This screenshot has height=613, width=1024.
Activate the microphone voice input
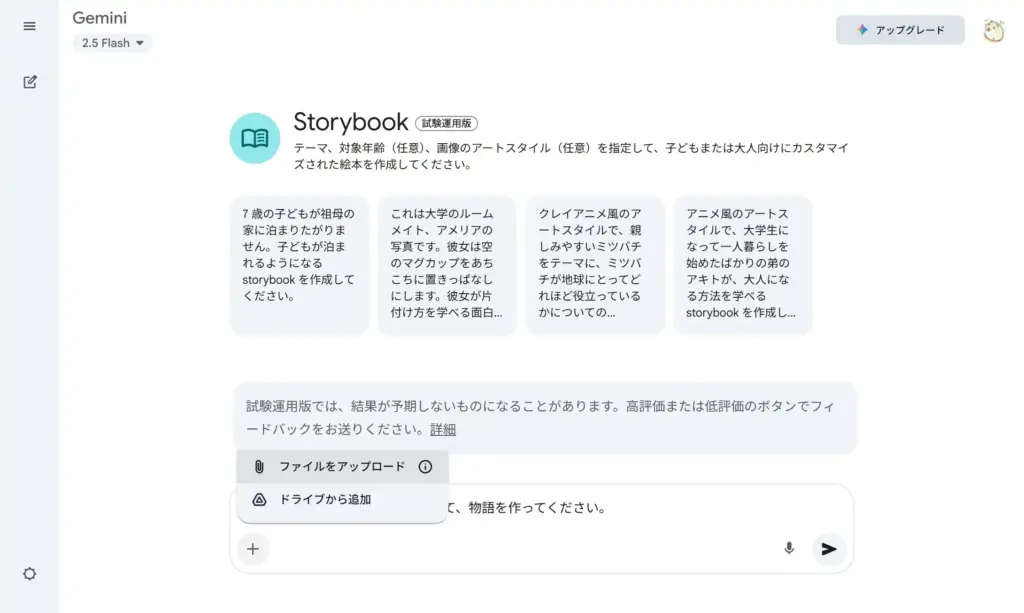pyautogui.click(x=789, y=548)
